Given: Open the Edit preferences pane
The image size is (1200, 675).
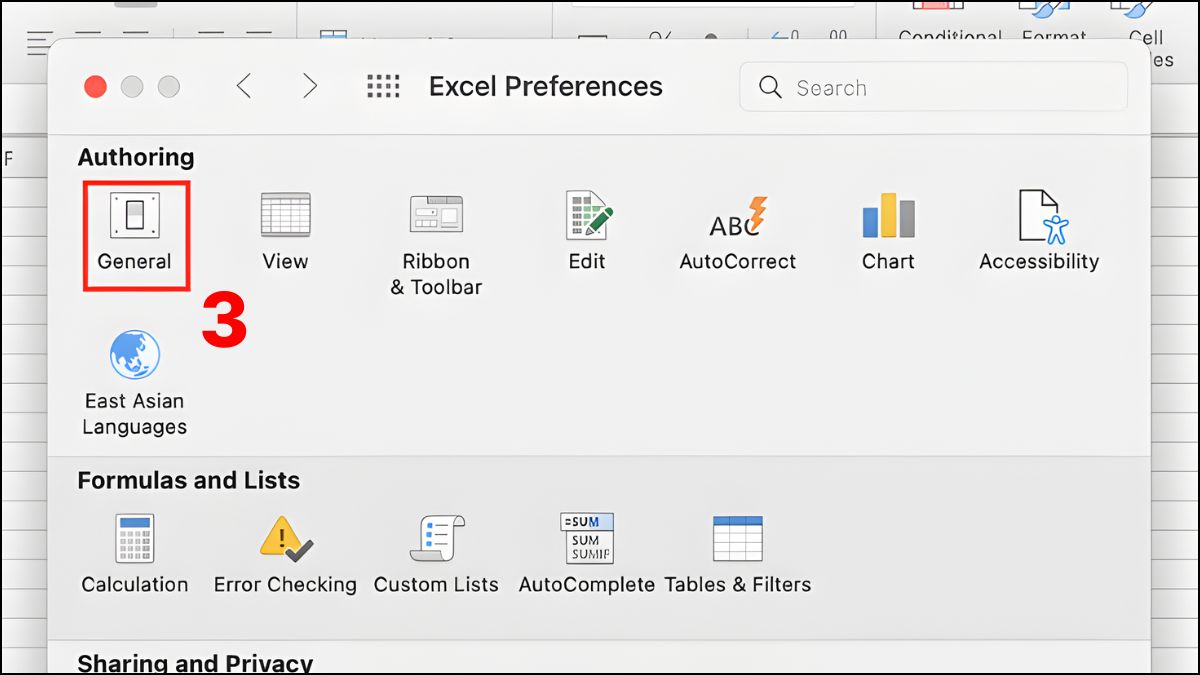Looking at the screenshot, I should pyautogui.click(x=586, y=230).
